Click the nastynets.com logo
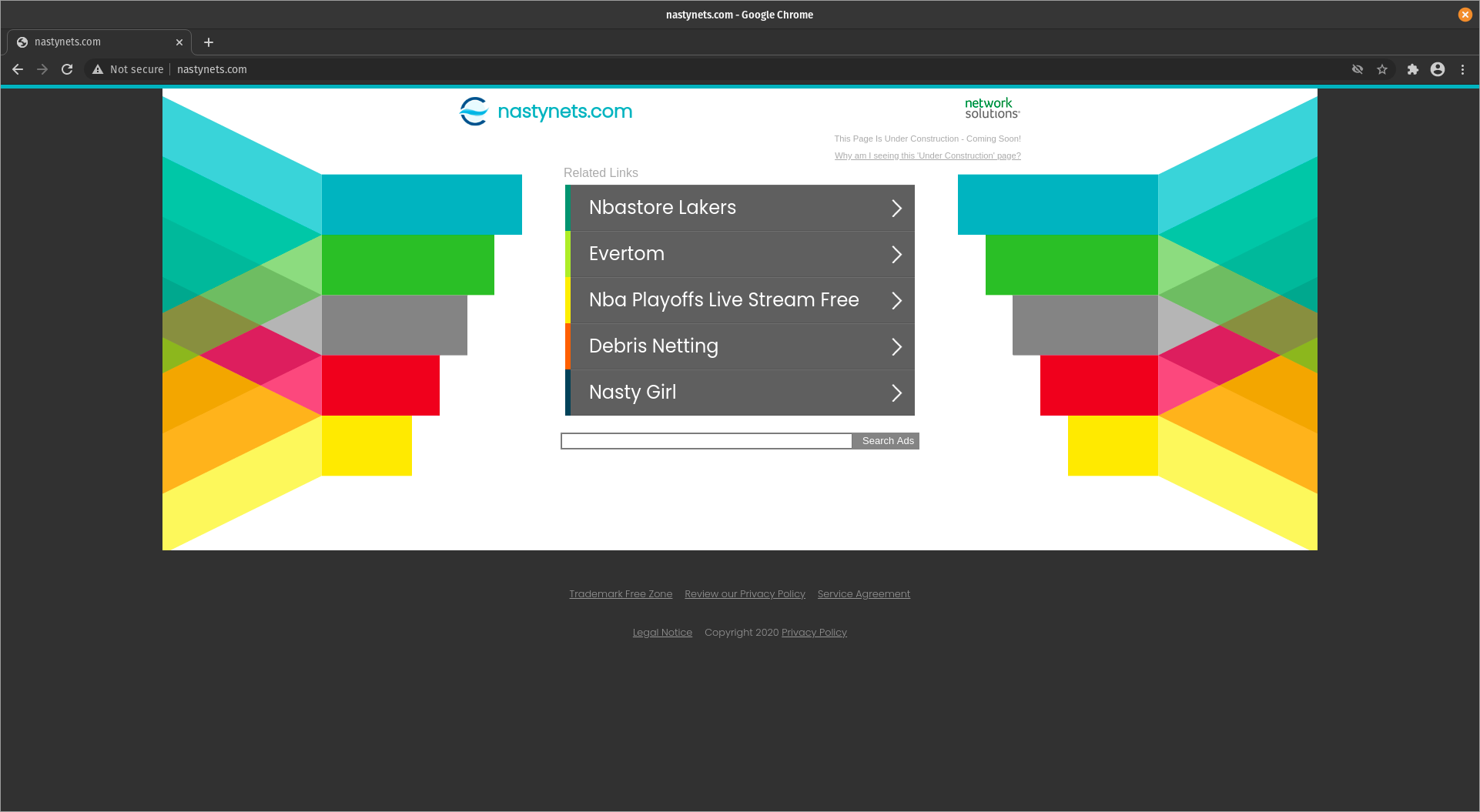The height and width of the screenshot is (812, 1480). [546, 112]
